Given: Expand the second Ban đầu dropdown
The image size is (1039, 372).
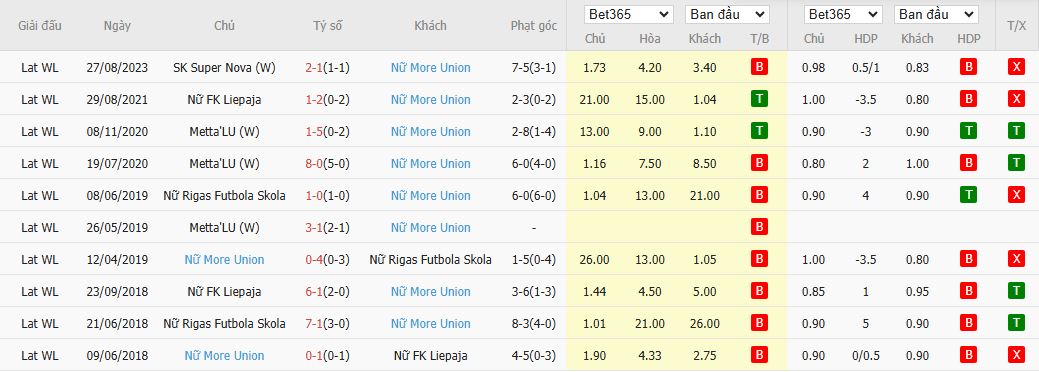Looking at the screenshot, I should 936,15.
